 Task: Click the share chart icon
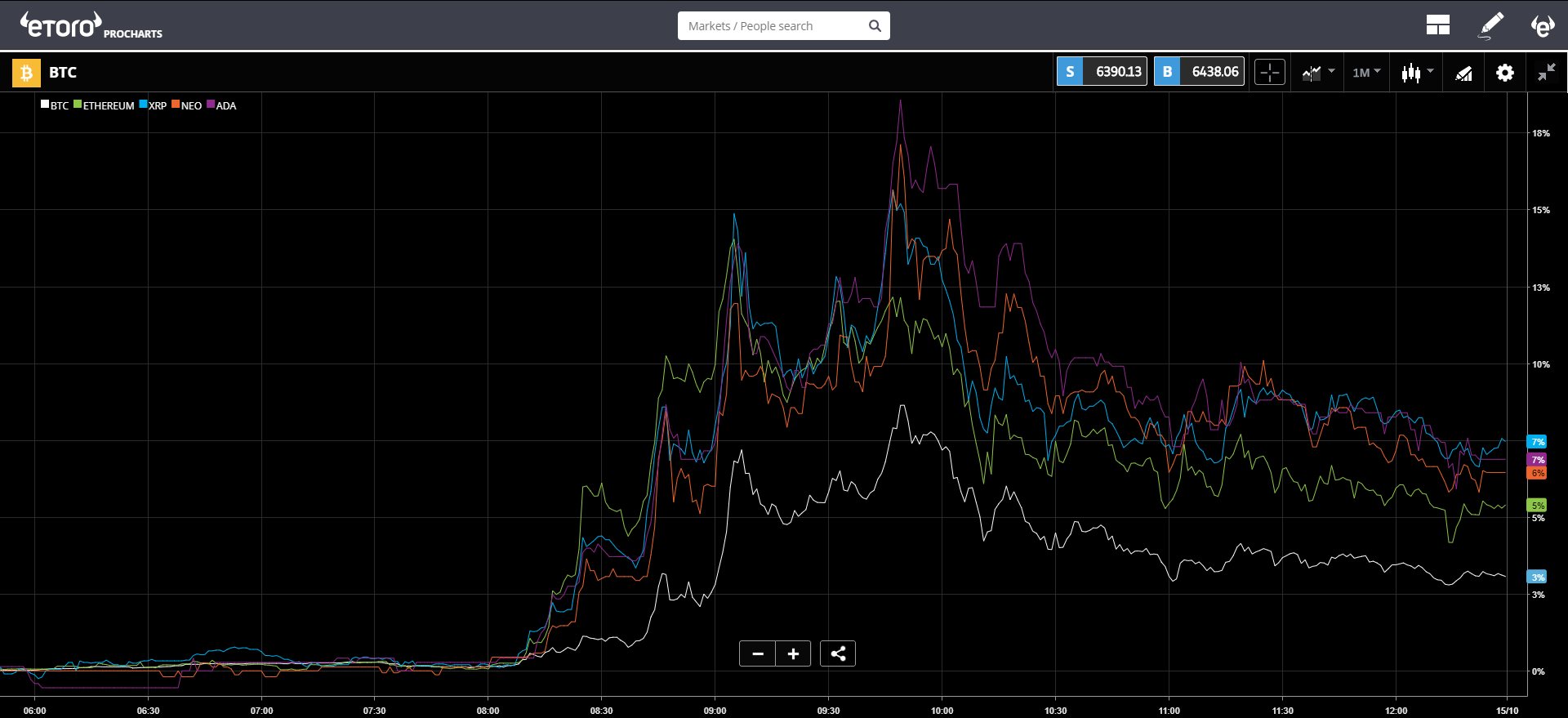point(838,653)
